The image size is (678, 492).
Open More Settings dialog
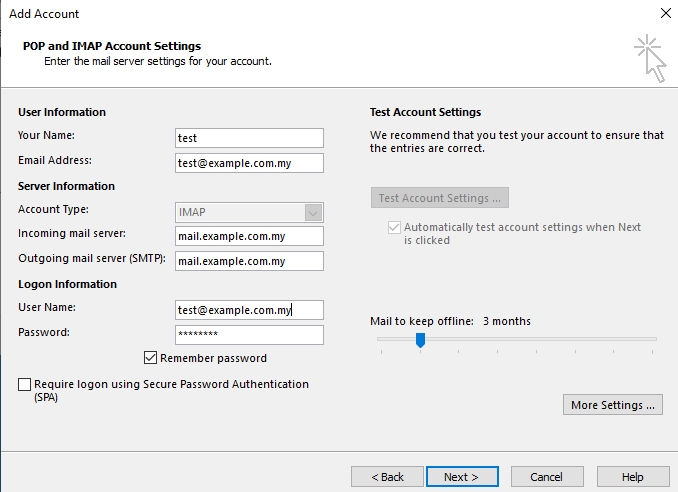coord(613,405)
